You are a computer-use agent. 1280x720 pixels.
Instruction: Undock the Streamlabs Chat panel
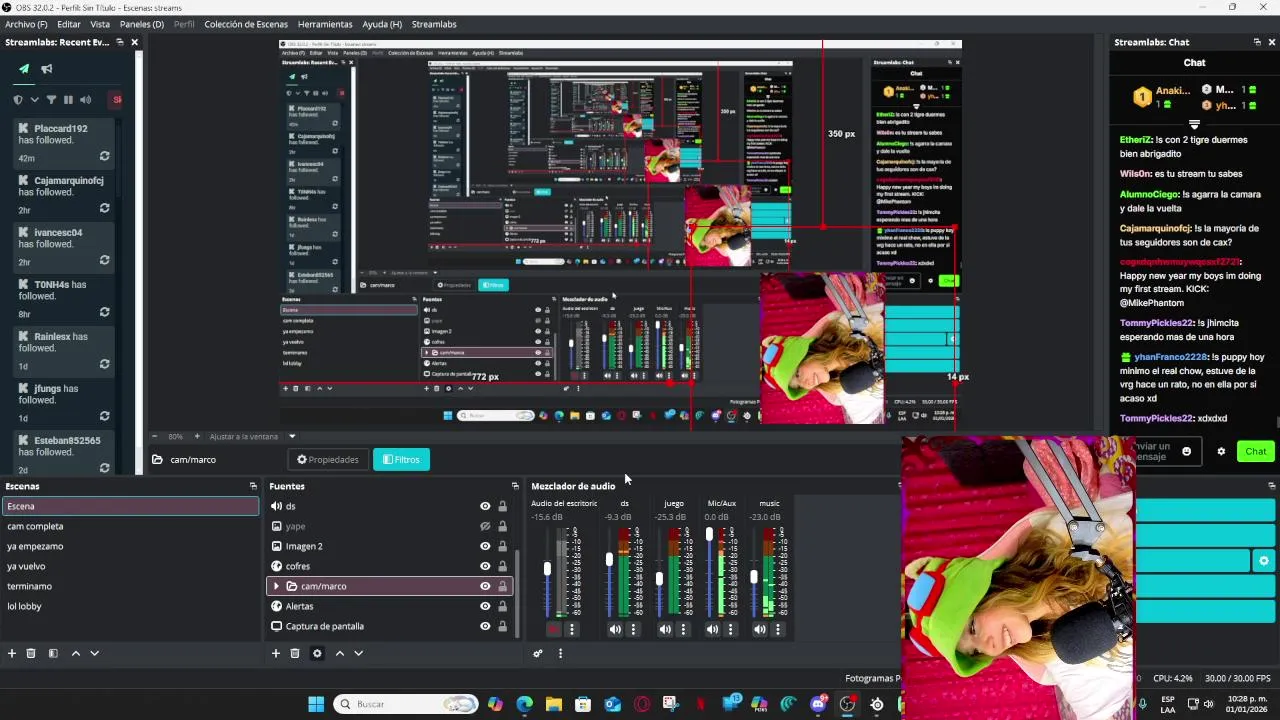click(1257, 42)
